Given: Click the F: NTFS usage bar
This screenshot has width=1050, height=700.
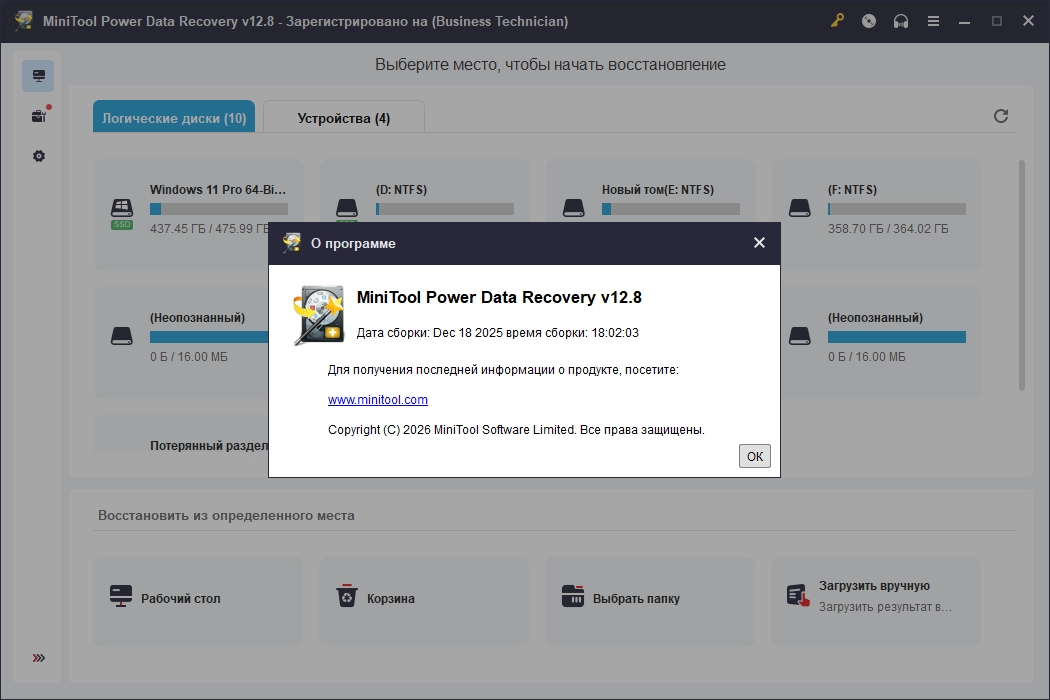Looking at the screenshot, I should [x=897, y=209].
